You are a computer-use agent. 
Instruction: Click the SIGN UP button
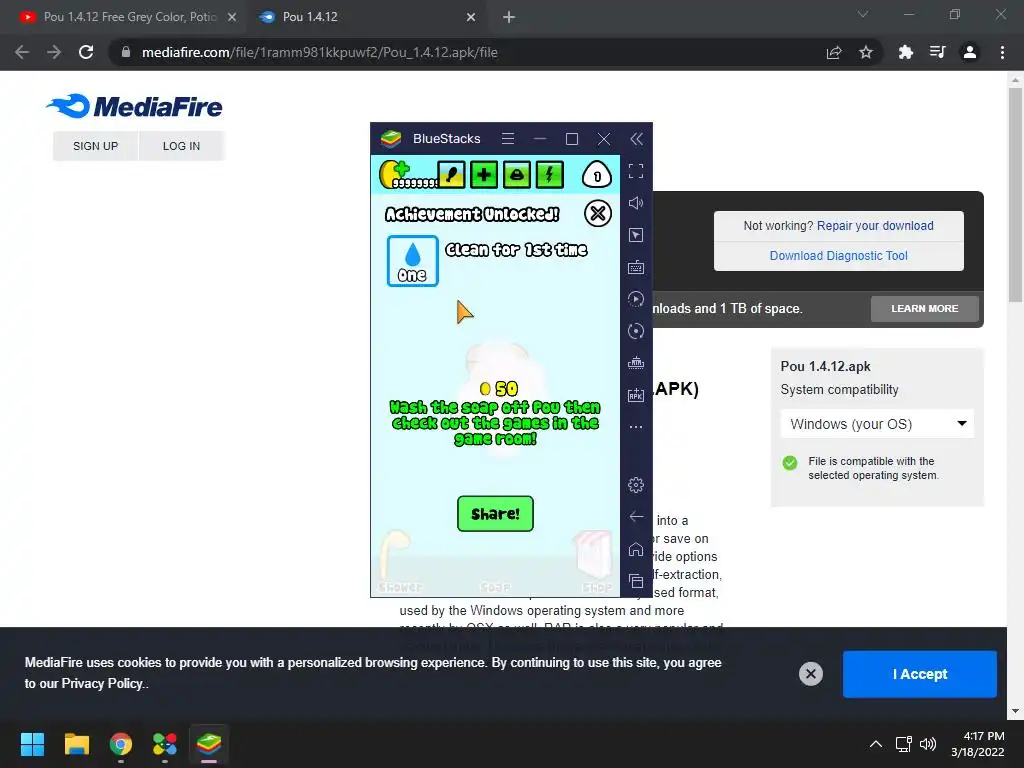coord(95,146)
